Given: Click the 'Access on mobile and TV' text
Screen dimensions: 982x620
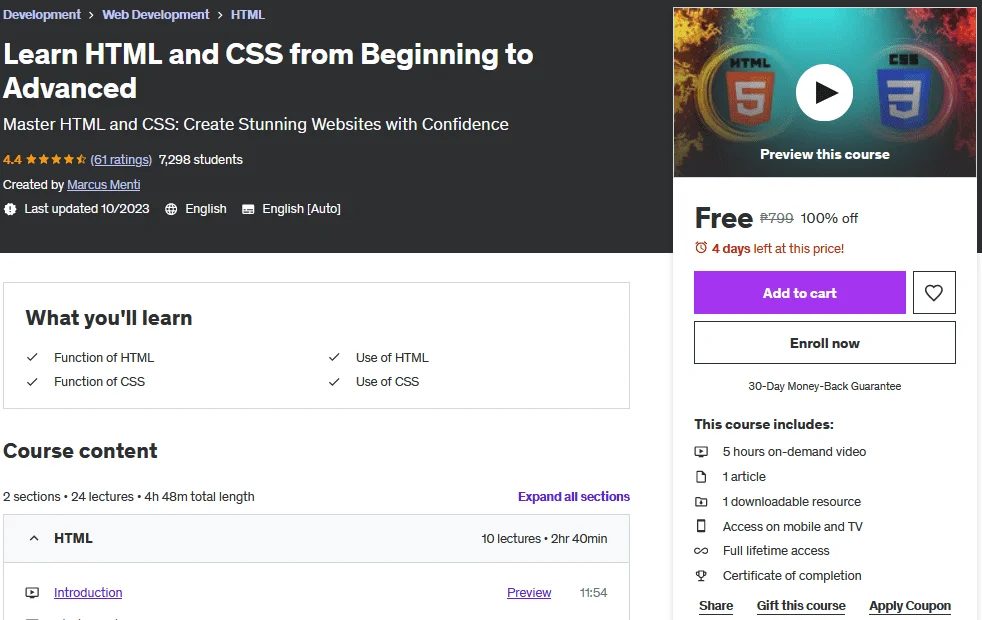Looking at the screenshot, I should 793,527.
